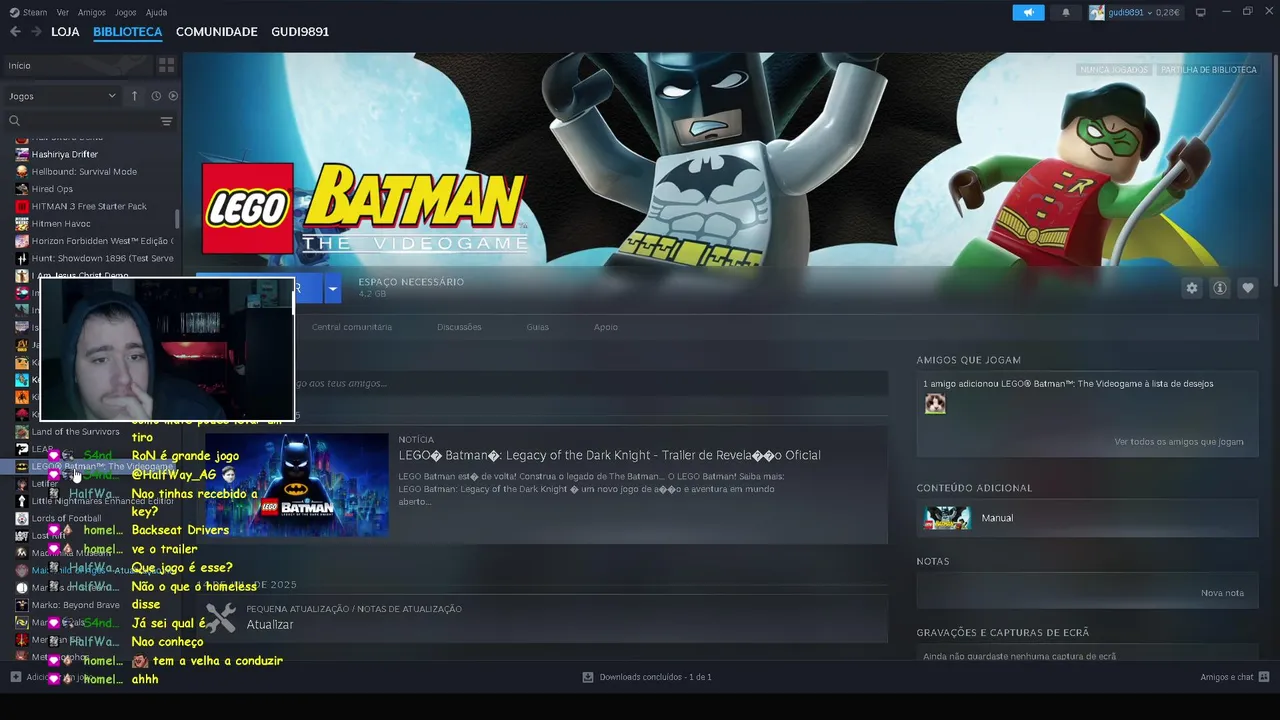Click the gudi9891 profile avatar
This screenshot has width=1280, height=720.
point(1097,12)
